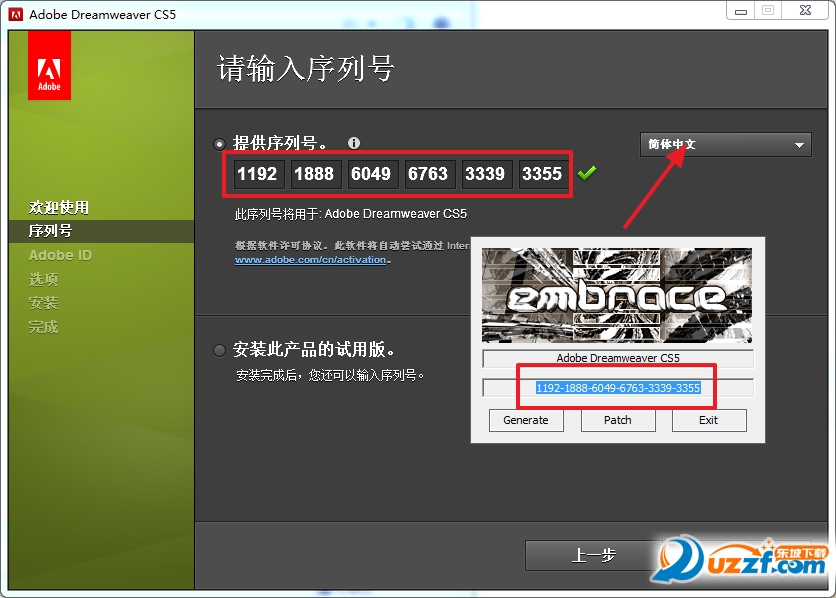Screen dimensions: 836x598
Task: Click the text 安装完成后，您还可以输入序列号。
Action: point(330,375)
